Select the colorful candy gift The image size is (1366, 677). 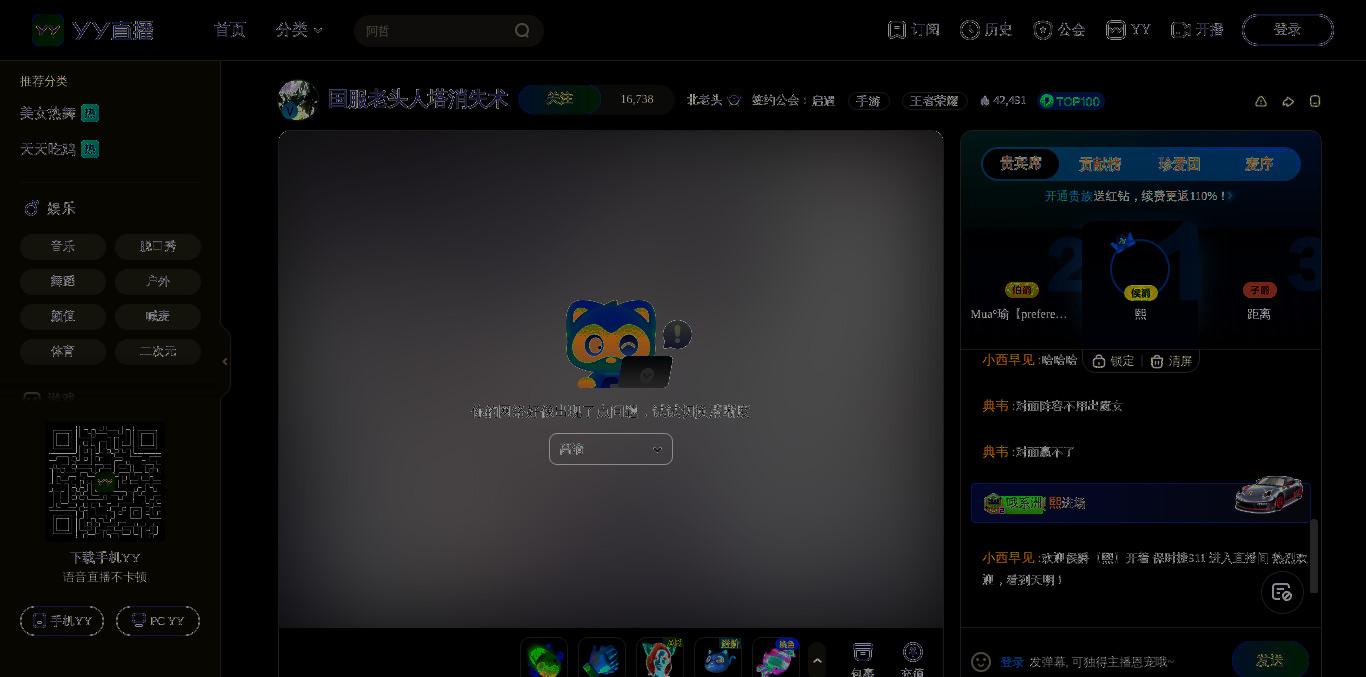click(x=776, y=658)
